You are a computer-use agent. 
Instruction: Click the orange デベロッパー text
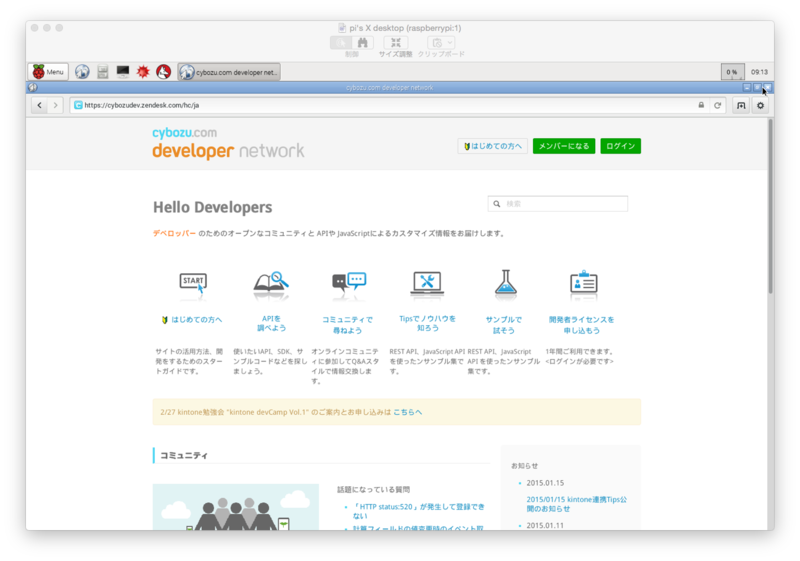pos(174,233)
